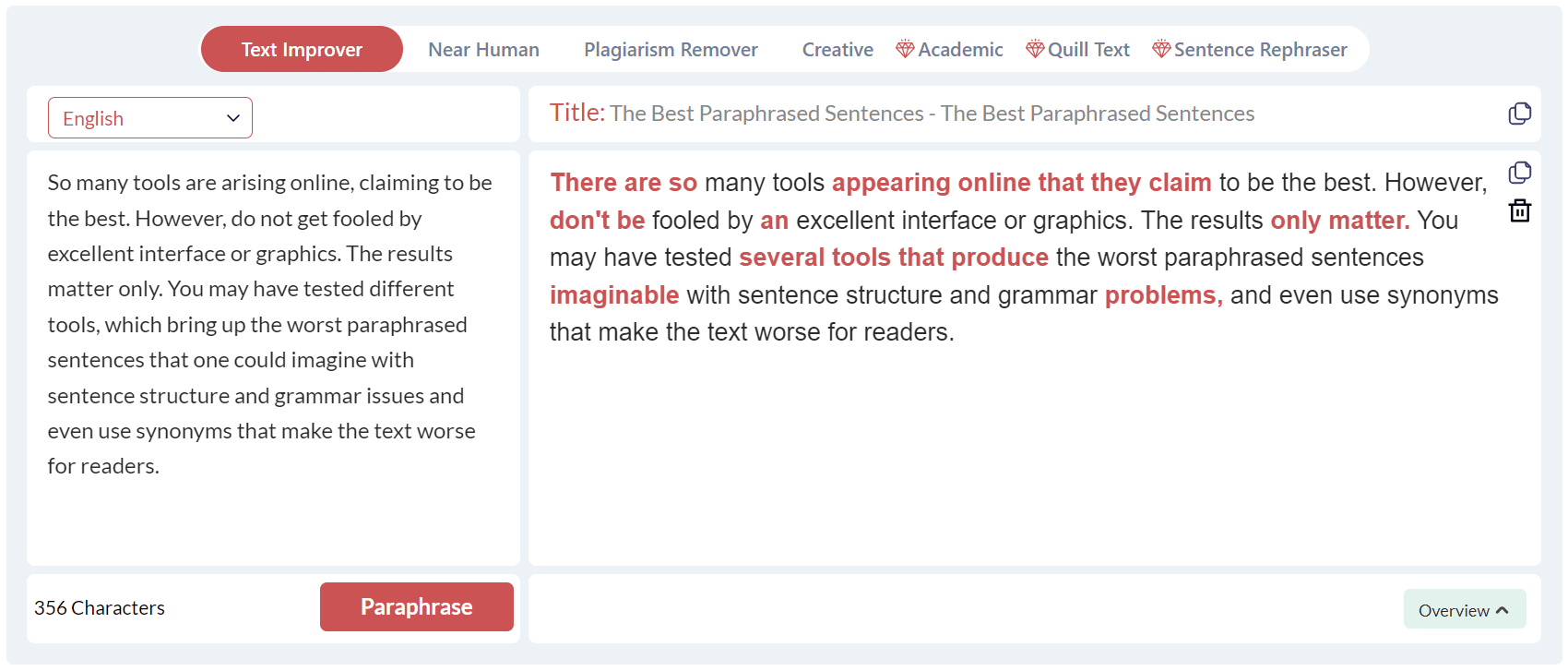The width and height of the screenshot is (1568, 671).
Task: Click the highlighted words "don't be"
Action: (597, 221)
